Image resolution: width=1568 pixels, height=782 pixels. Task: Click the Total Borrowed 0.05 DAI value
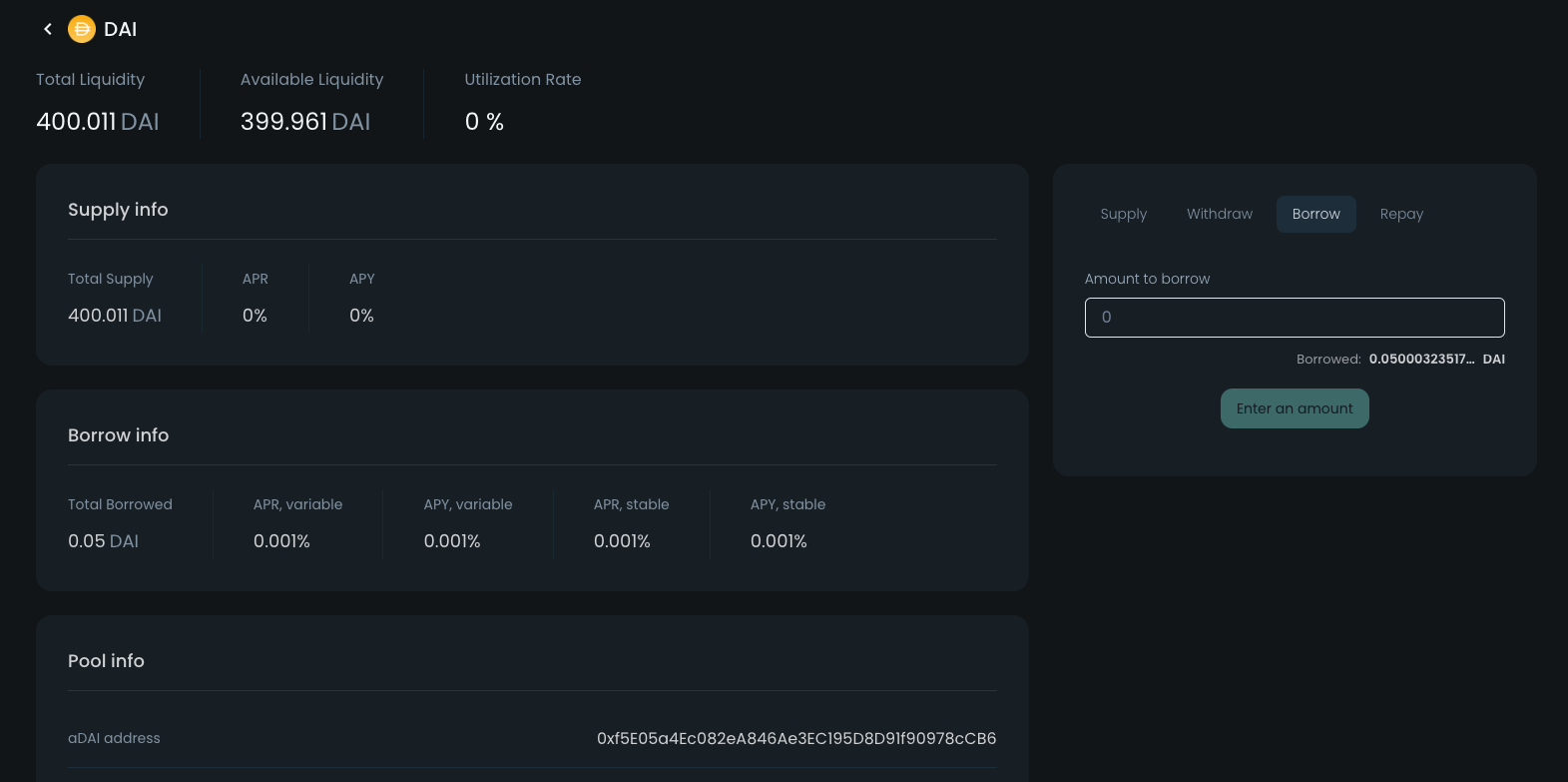pyautogui.click(x=103, y=541)
